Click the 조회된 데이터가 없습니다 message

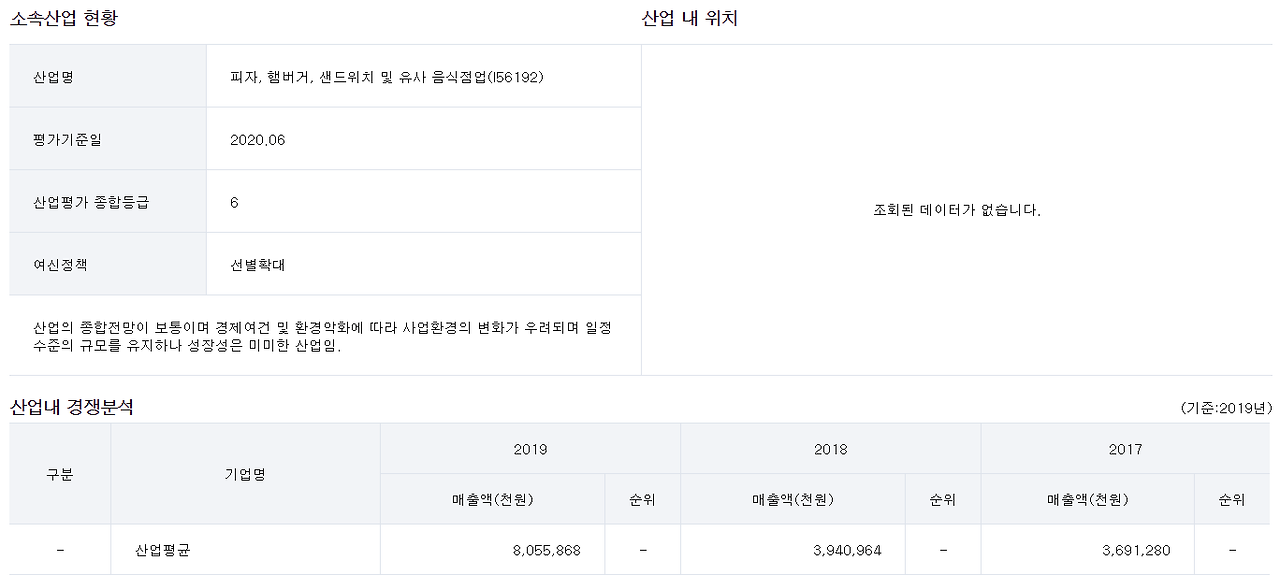(957, 211)
